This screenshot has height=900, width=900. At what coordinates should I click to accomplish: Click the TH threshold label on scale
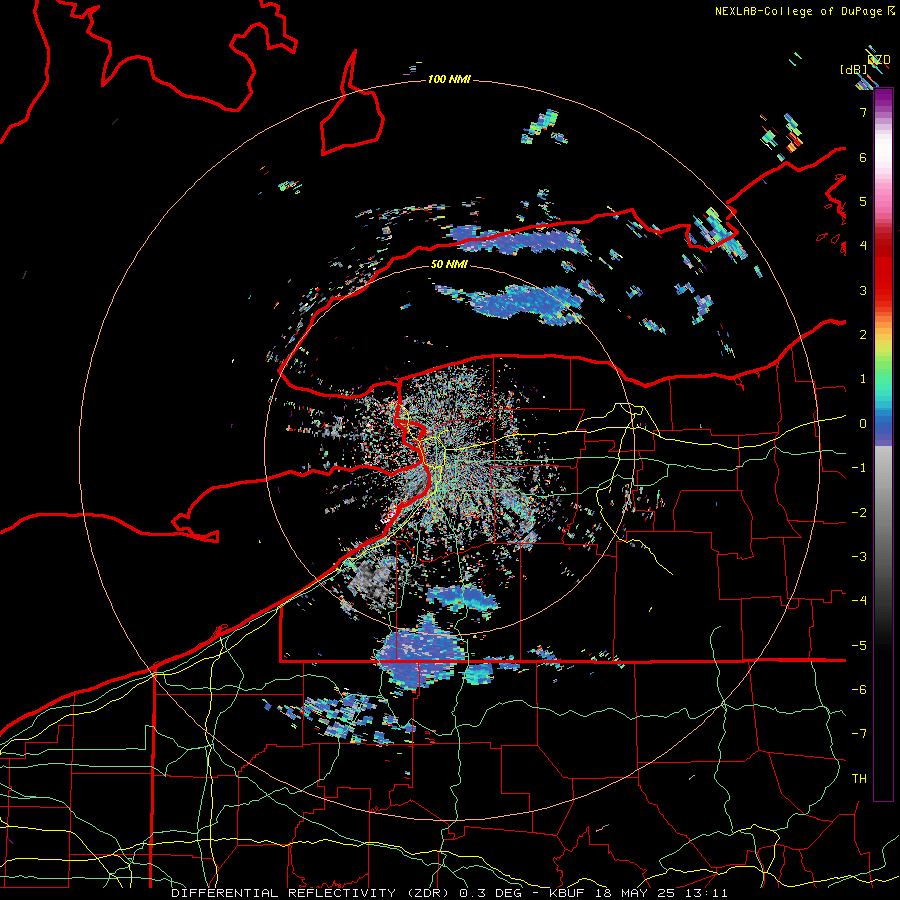pos(859,779)
